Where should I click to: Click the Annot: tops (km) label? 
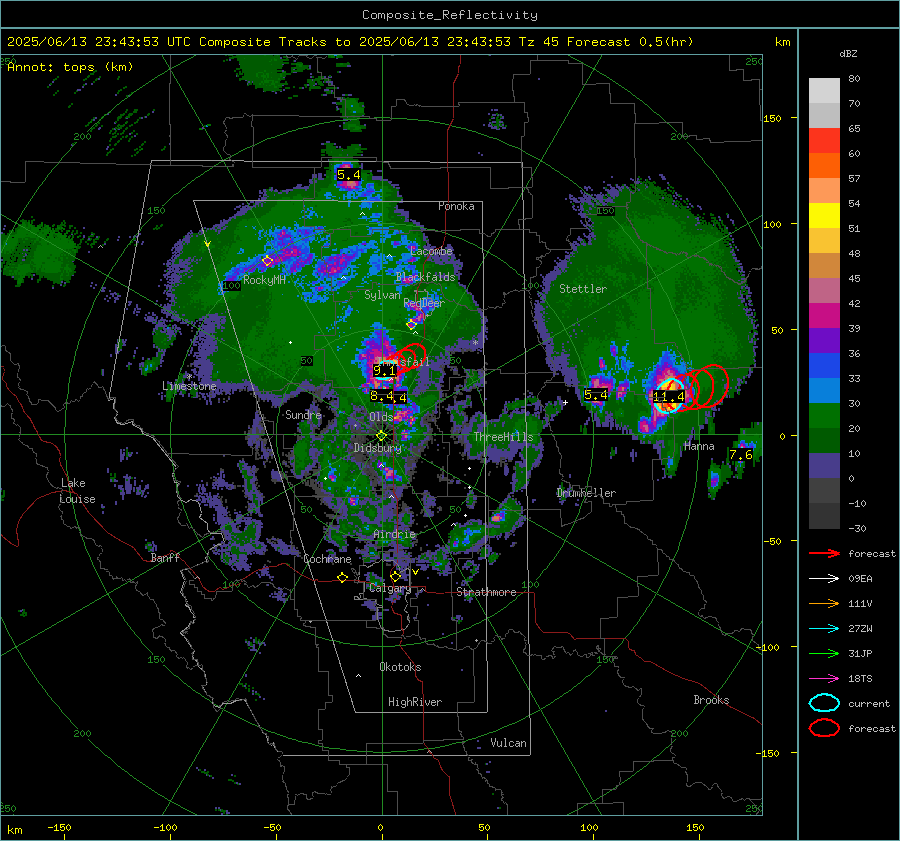pyautogui.click(x=70, y=67)
